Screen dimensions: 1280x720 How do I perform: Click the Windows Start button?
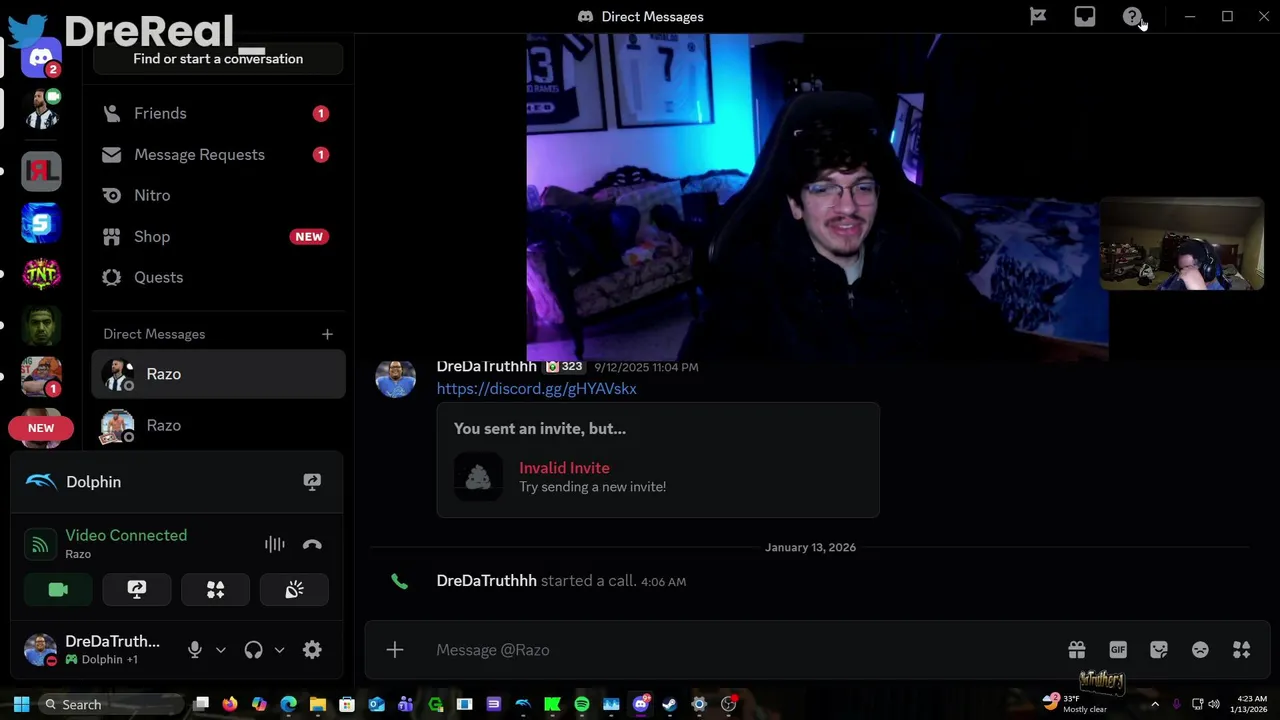pyautogui.click(x=21, y=704)
